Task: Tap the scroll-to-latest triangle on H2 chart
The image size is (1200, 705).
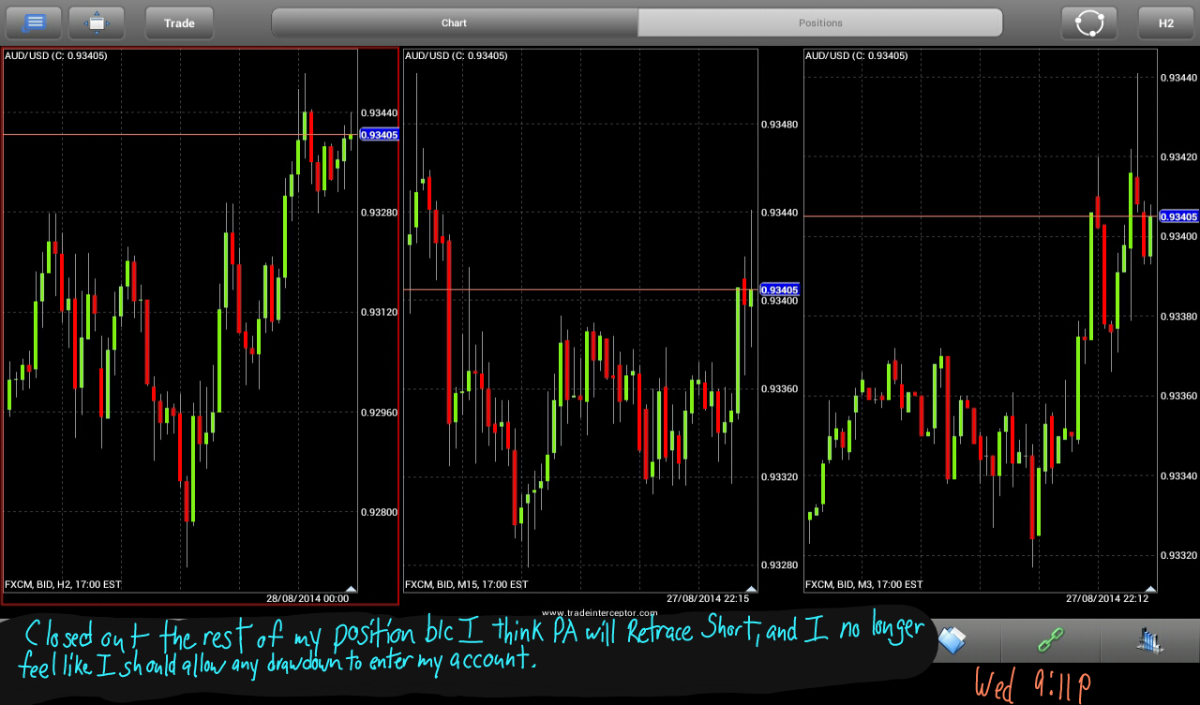Action: [x=350, y=589]
